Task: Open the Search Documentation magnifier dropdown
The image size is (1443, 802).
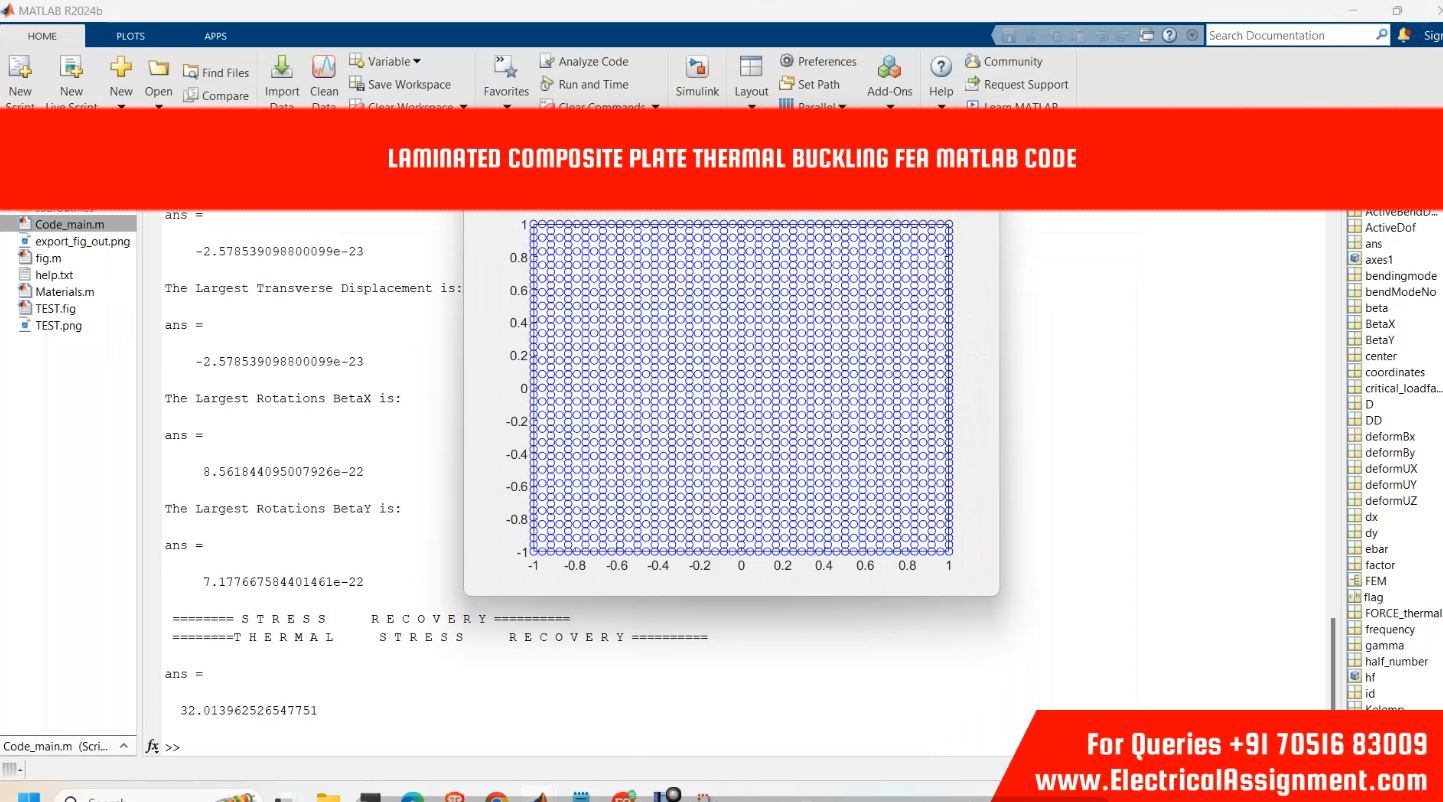Action: (x=1382, y=35)
